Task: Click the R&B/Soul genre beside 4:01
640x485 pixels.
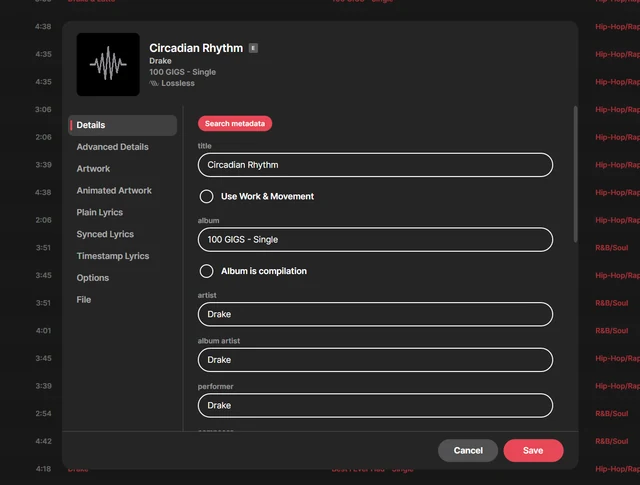Action: pyautogui.click(x=611, y=331)
